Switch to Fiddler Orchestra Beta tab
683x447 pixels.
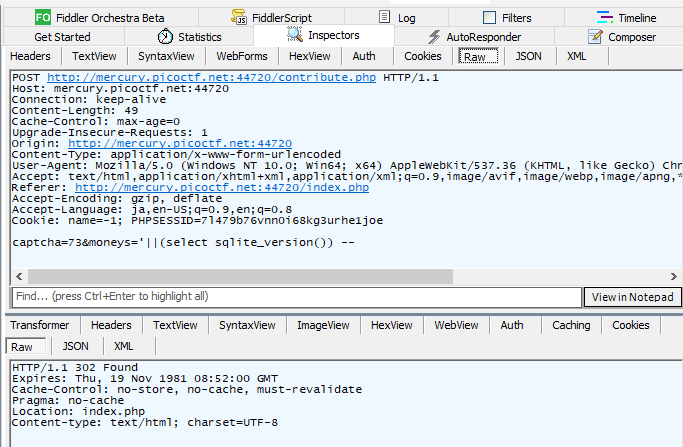[x=101, y=18]
